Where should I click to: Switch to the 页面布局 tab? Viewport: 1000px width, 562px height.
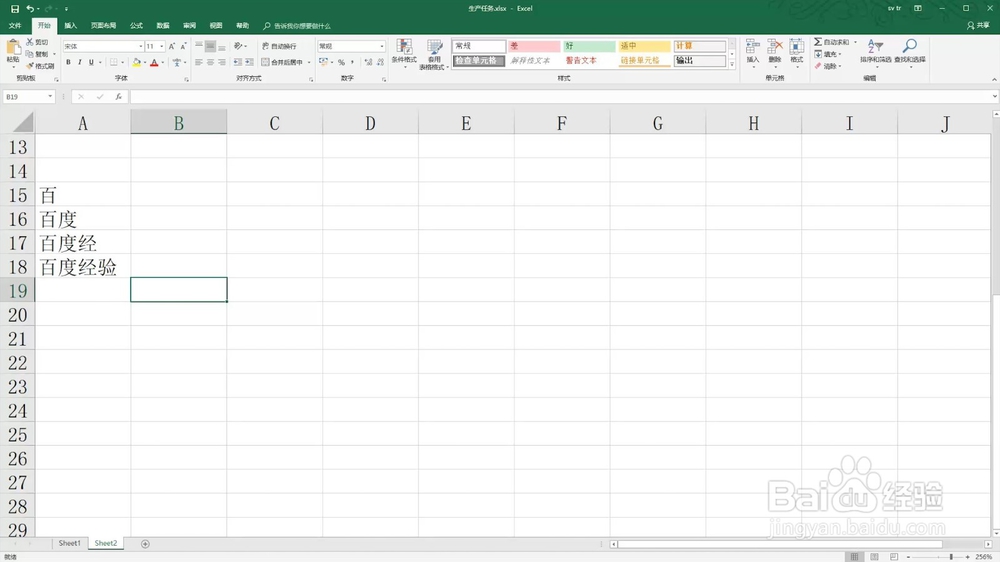click(103, 26)
